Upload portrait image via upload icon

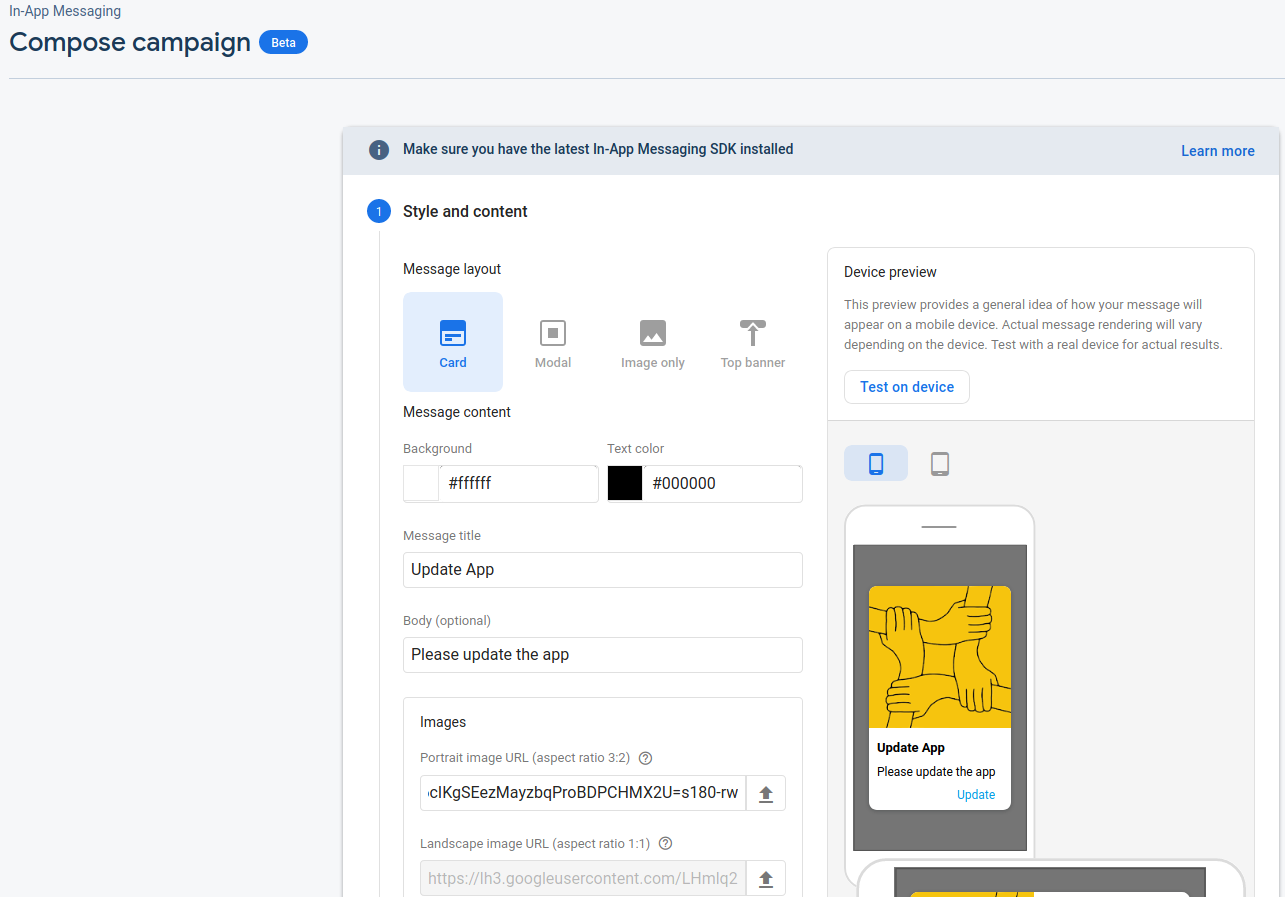pos(766,793)
